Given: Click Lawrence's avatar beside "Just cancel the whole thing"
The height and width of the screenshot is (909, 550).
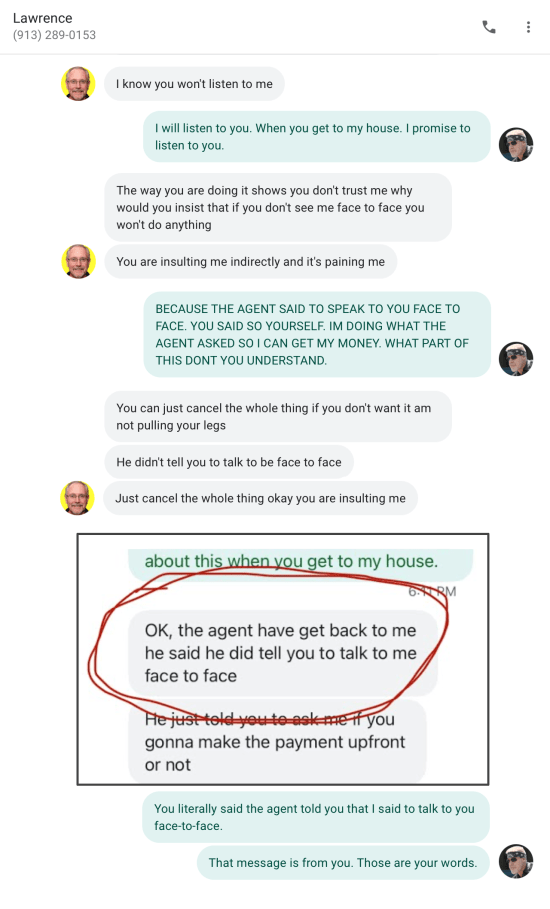Looking at the screenshot, I should click(77, 497).
